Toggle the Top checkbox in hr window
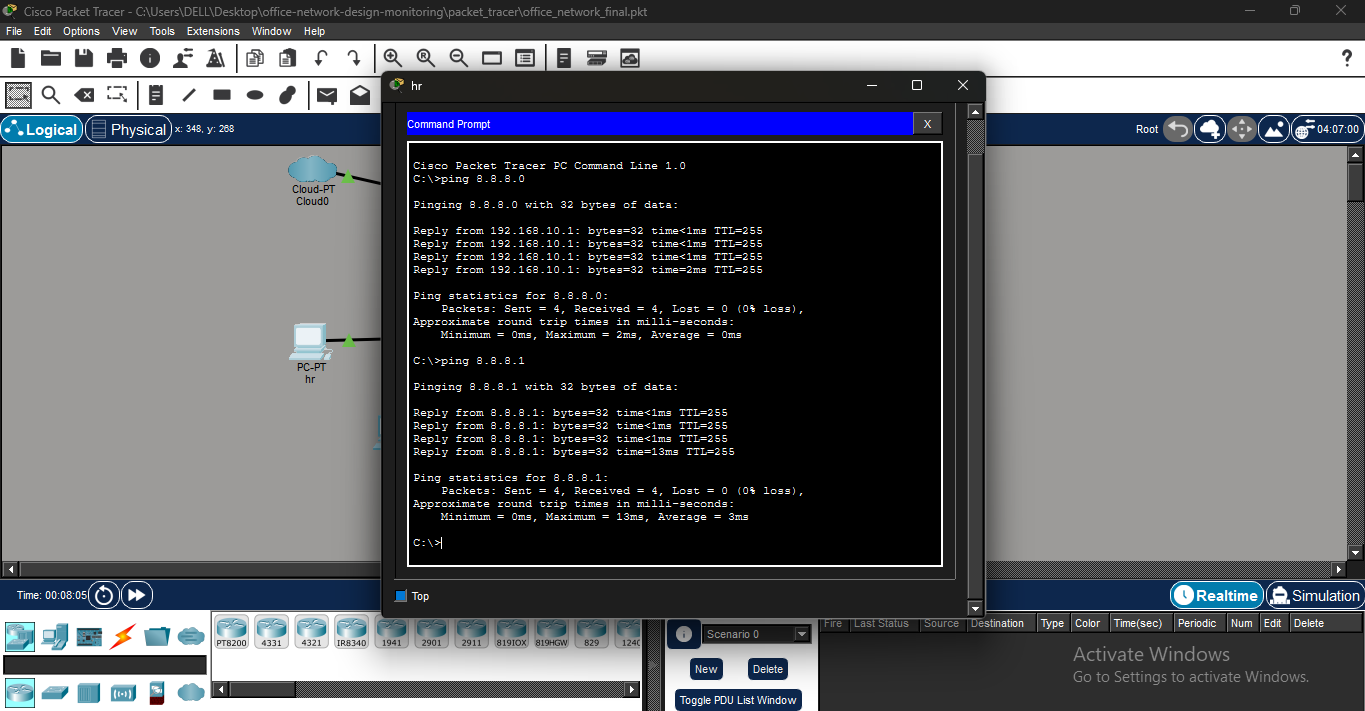Screen dimensions: 1365x711 402,596
